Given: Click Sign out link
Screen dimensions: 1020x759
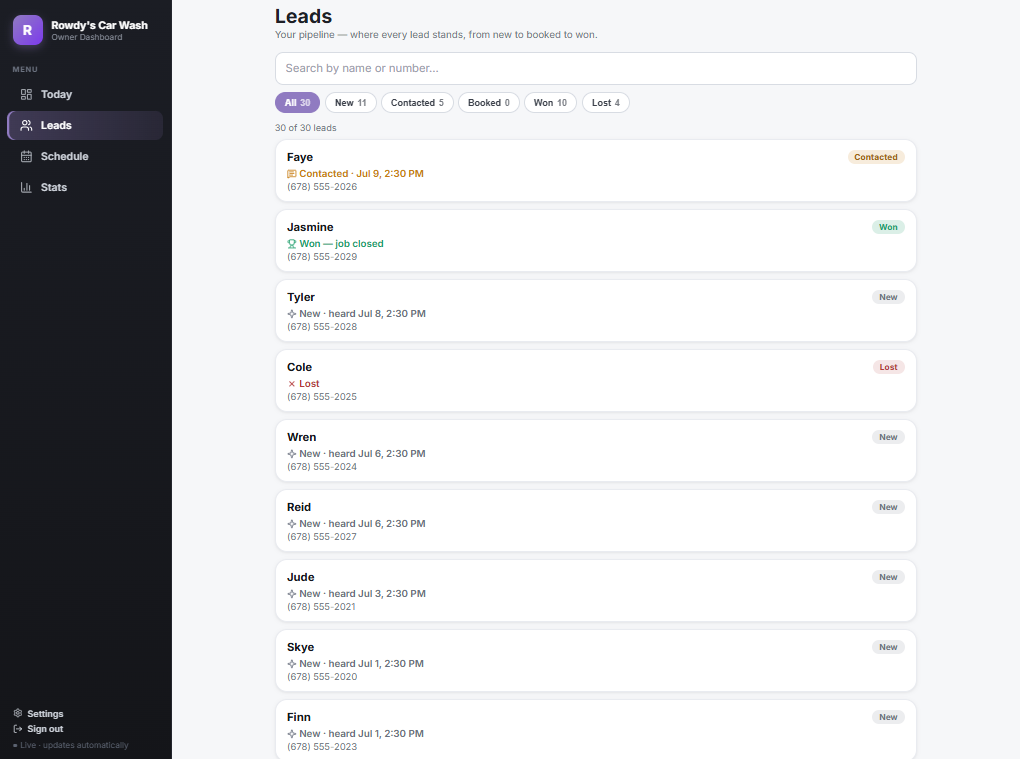Looking at the screenshot, I should tap(38, 729).
